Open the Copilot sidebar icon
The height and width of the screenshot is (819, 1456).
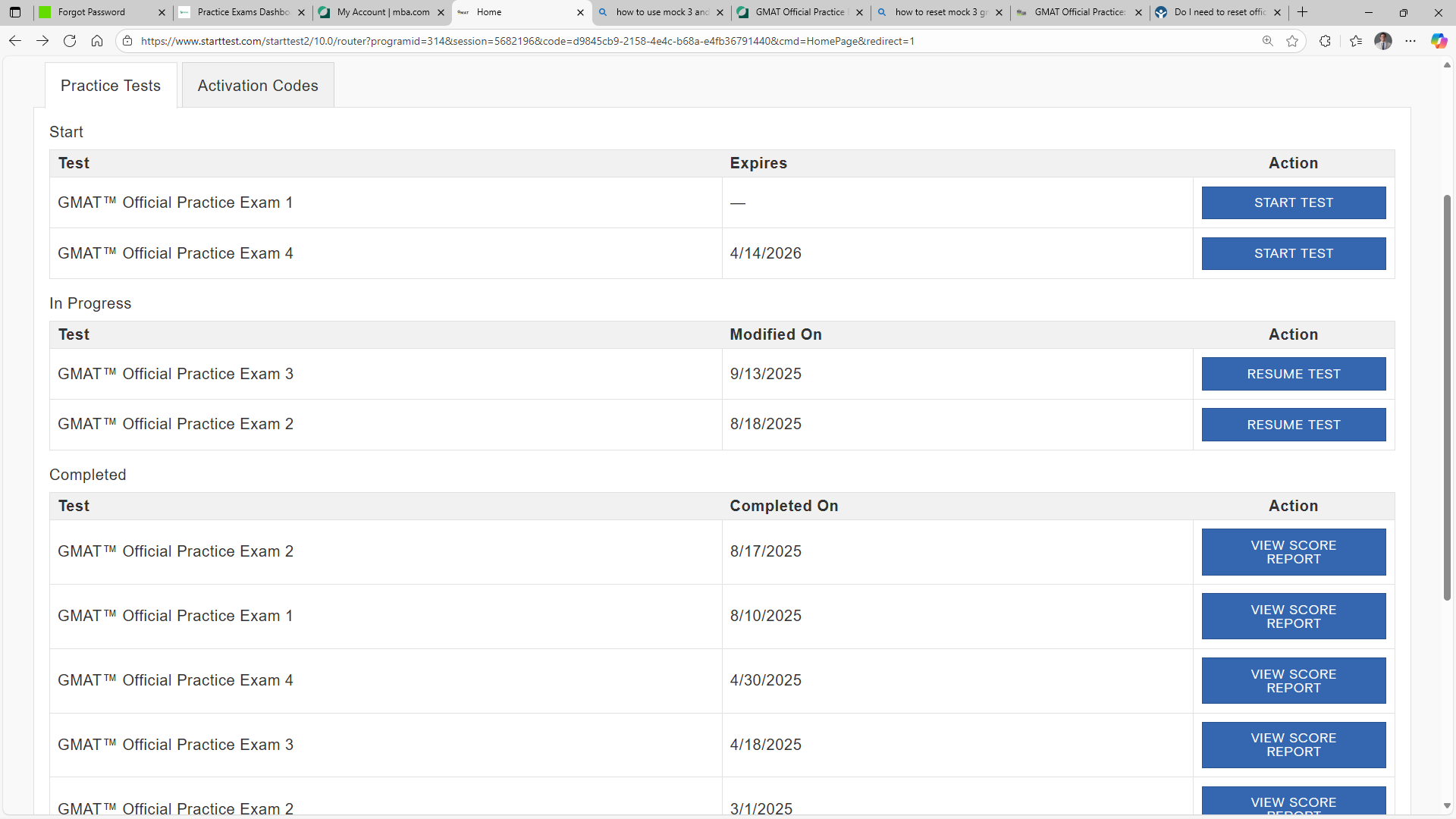click(x=1439, y=41)
